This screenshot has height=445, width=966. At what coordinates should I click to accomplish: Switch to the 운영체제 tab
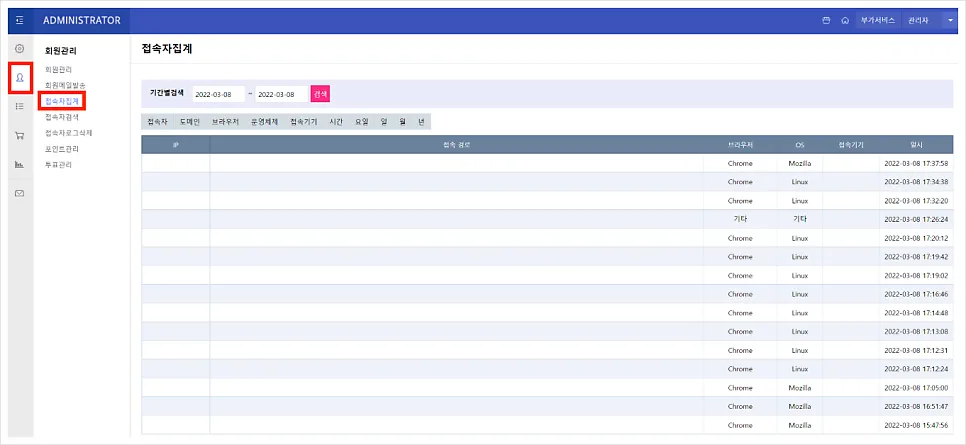(x=264, y=122)
